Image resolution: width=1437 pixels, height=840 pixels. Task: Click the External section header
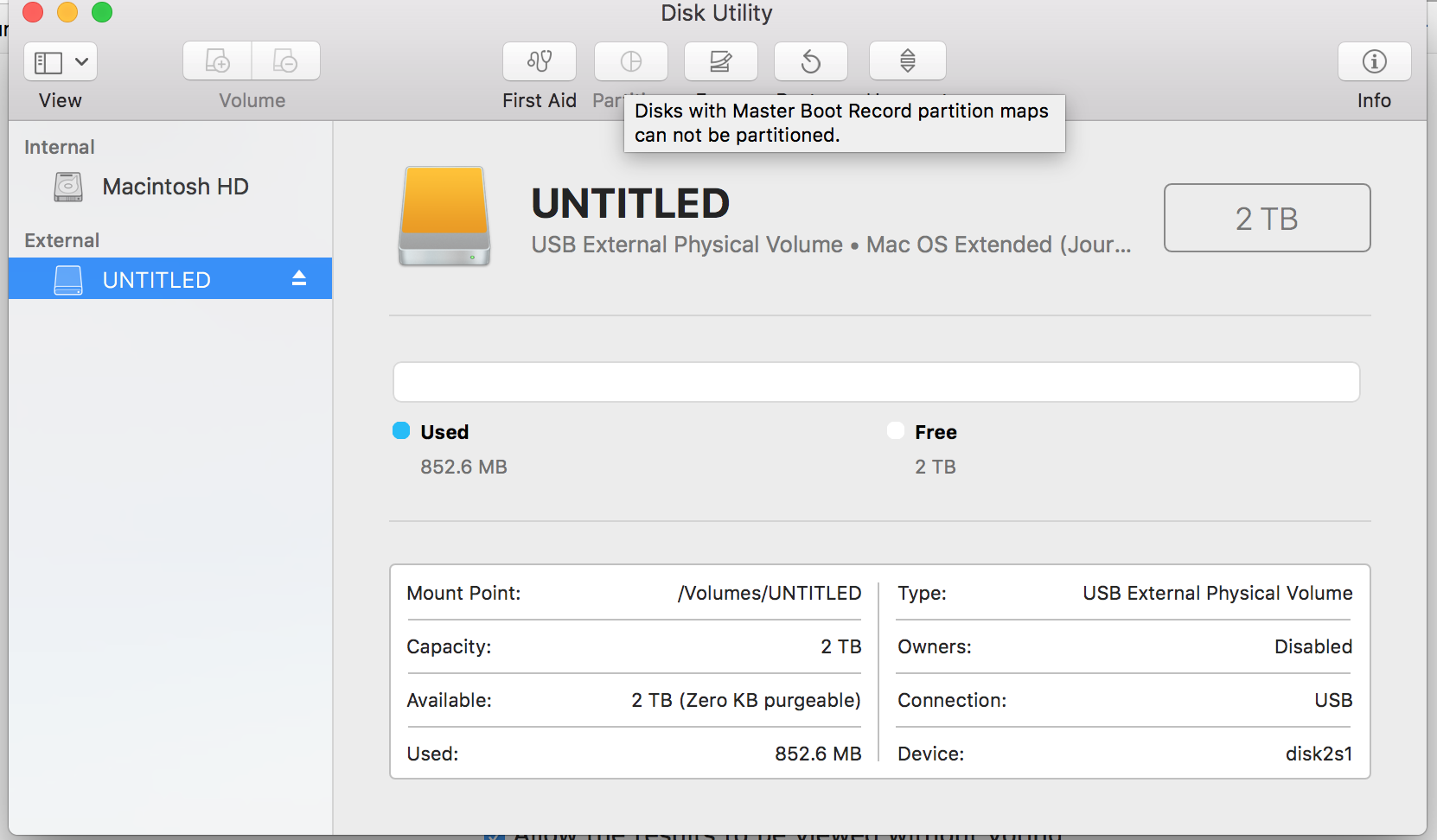(x=62, y=240)
